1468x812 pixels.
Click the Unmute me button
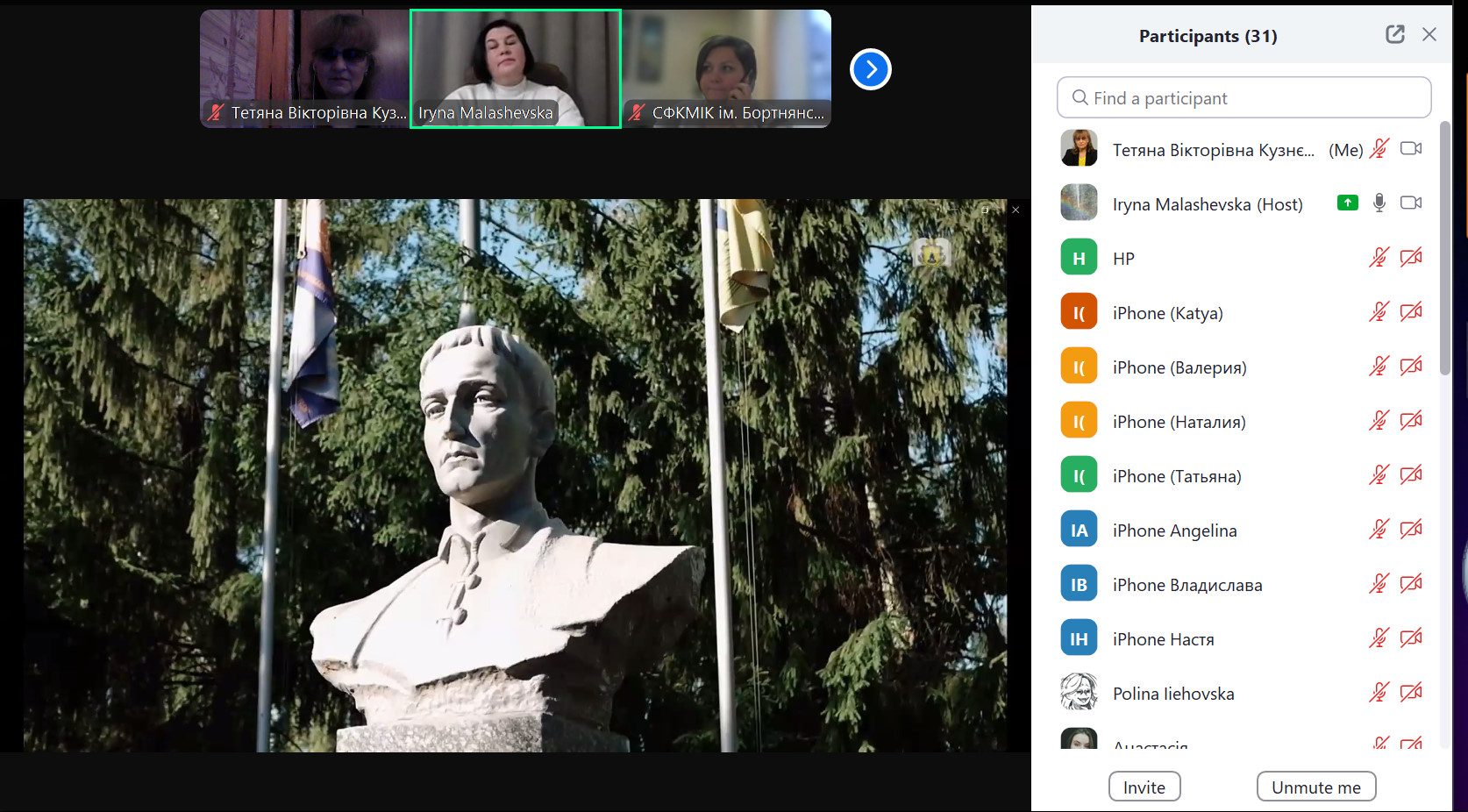pyautogui.click(x=1316, y=787)
